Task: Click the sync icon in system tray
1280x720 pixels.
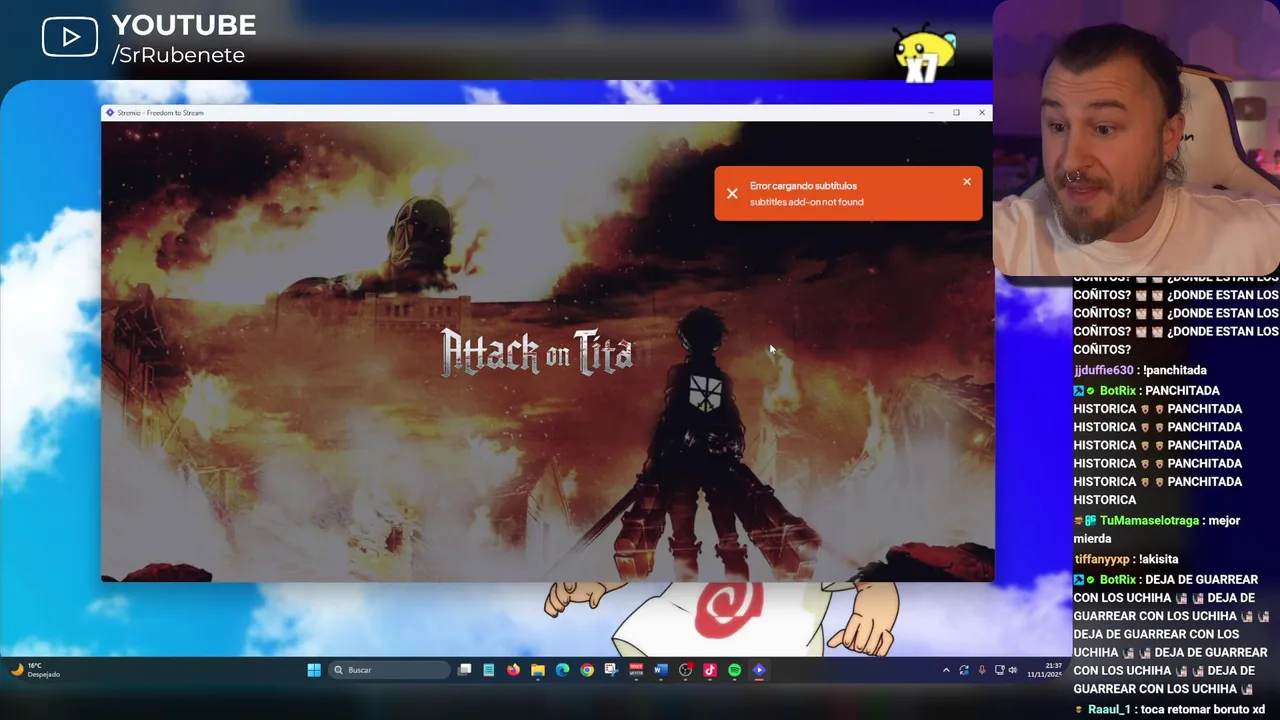Action: (964, 670)
